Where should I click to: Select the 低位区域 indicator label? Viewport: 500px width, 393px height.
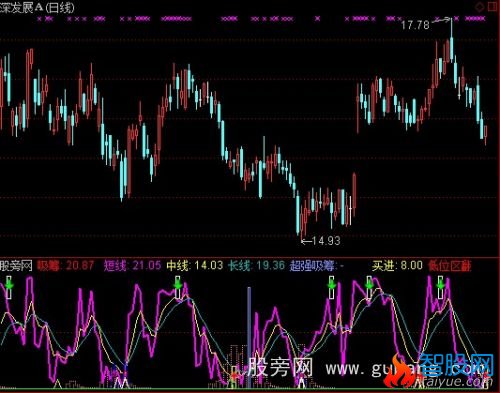[450, 266]
